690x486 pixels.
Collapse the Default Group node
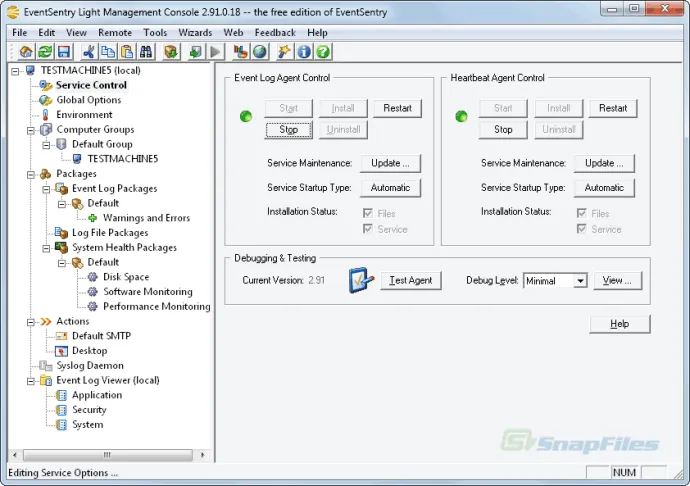(x=46, y=145)
